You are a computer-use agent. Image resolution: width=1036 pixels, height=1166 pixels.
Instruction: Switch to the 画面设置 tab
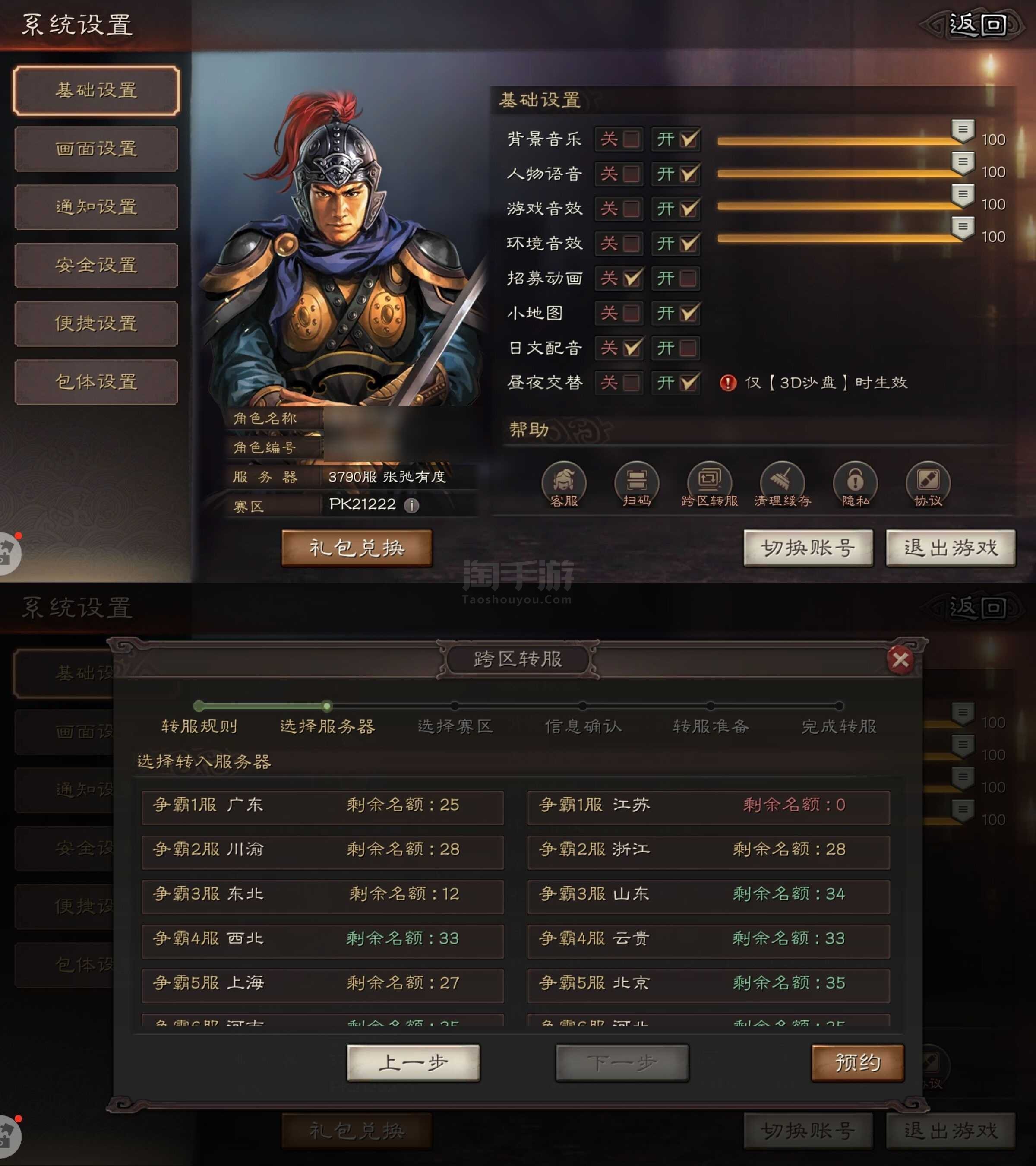96,149
